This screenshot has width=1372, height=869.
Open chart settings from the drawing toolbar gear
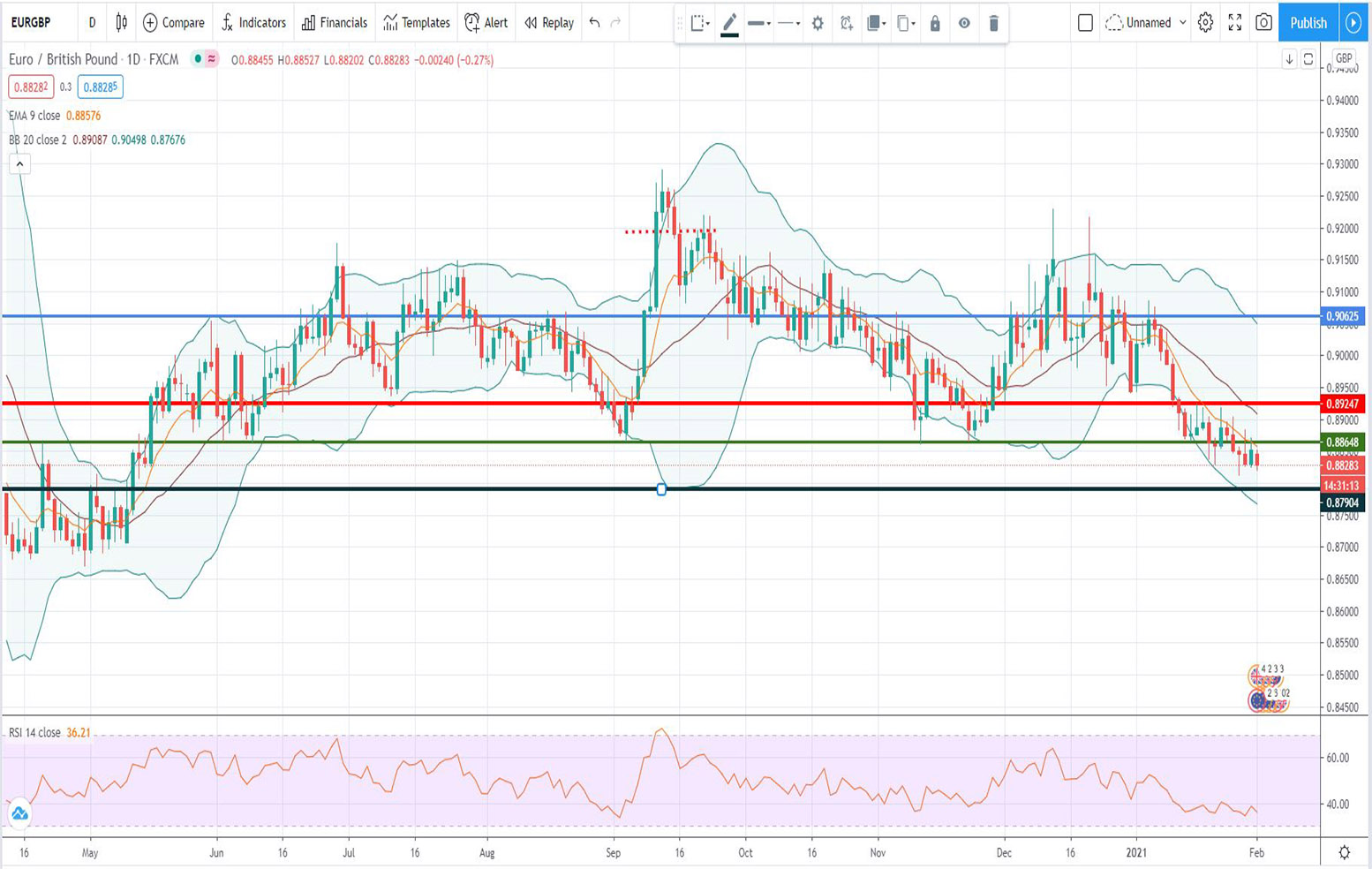(x=818, y=23)
